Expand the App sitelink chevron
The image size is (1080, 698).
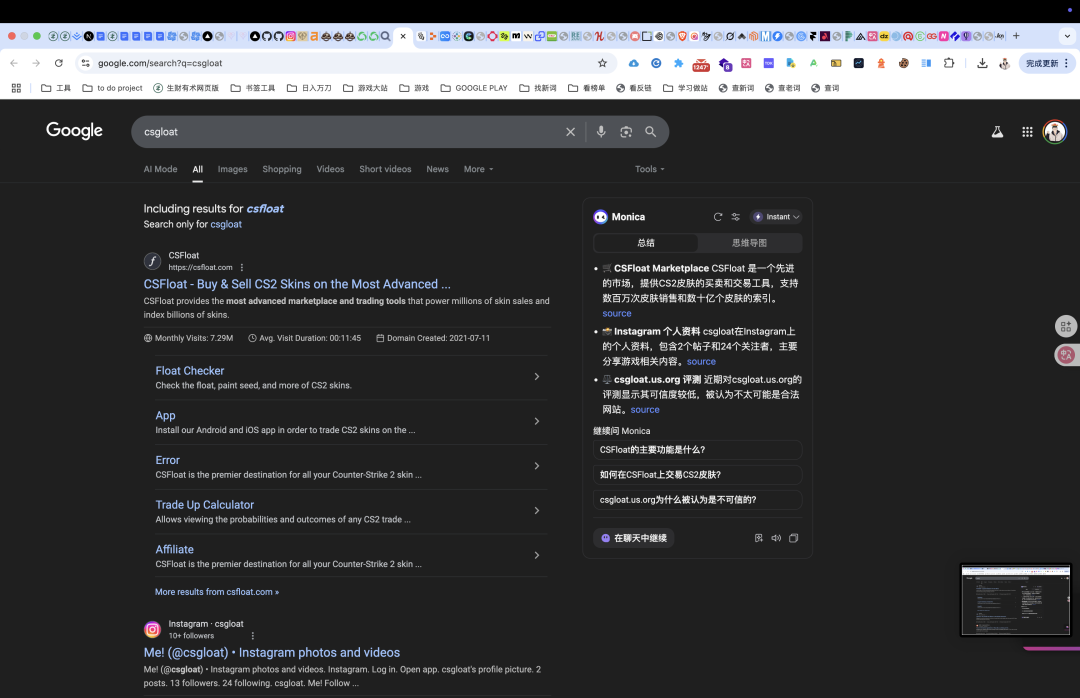point(537,421)
